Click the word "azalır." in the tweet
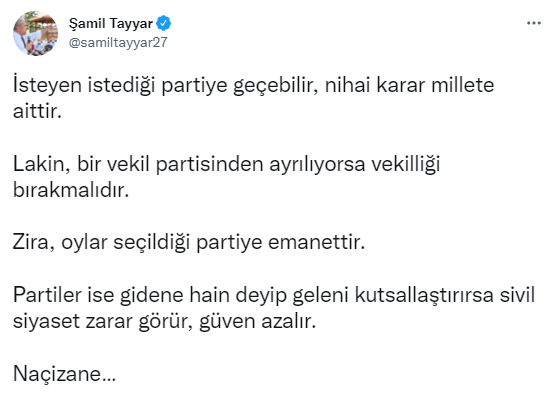The height and width of the screenshot is (396, 555). click(x=288, y=321)
